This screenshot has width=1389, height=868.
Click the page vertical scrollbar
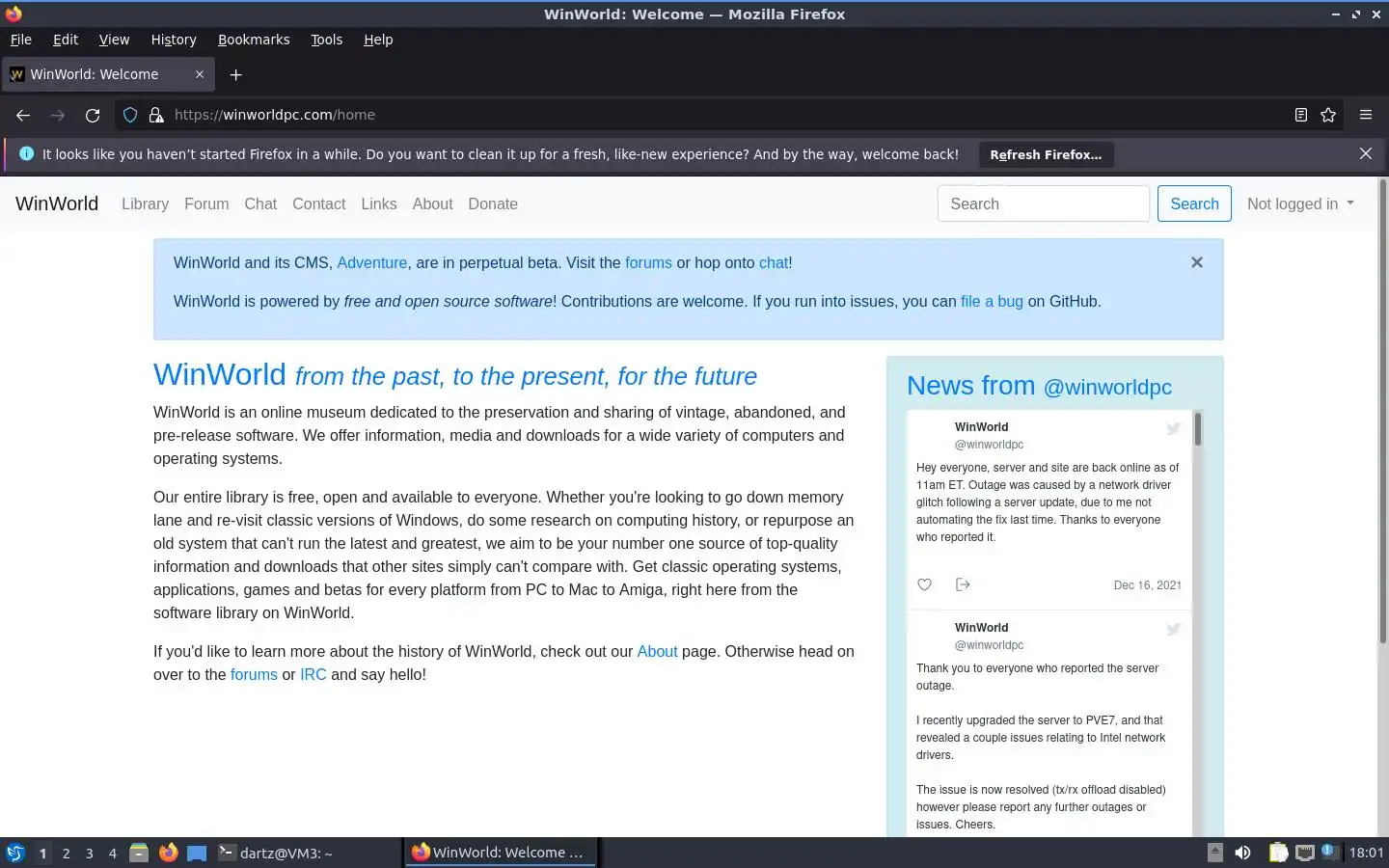tap(1382, 411)
